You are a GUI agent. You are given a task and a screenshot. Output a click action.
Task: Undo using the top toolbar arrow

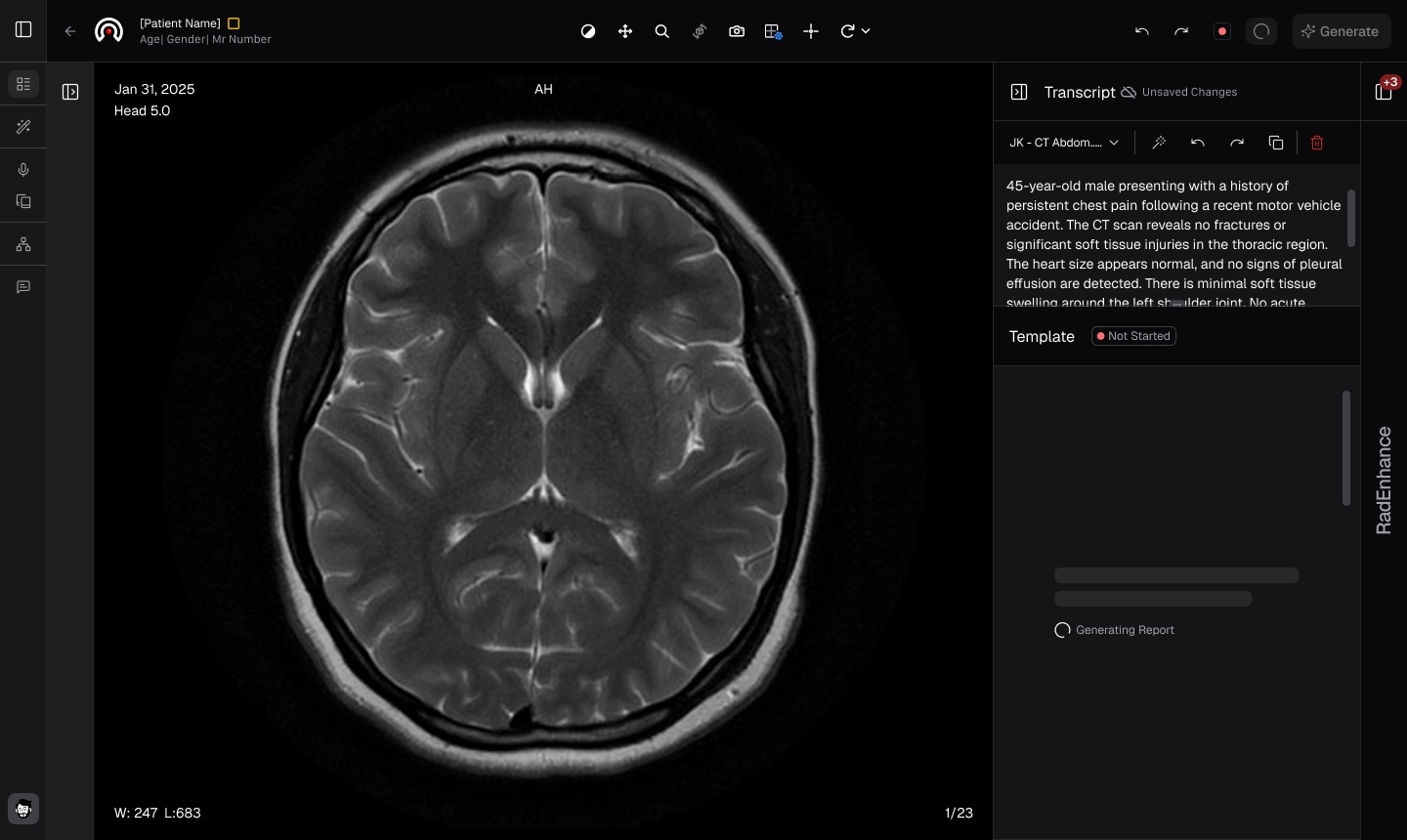click(1142, 31)
